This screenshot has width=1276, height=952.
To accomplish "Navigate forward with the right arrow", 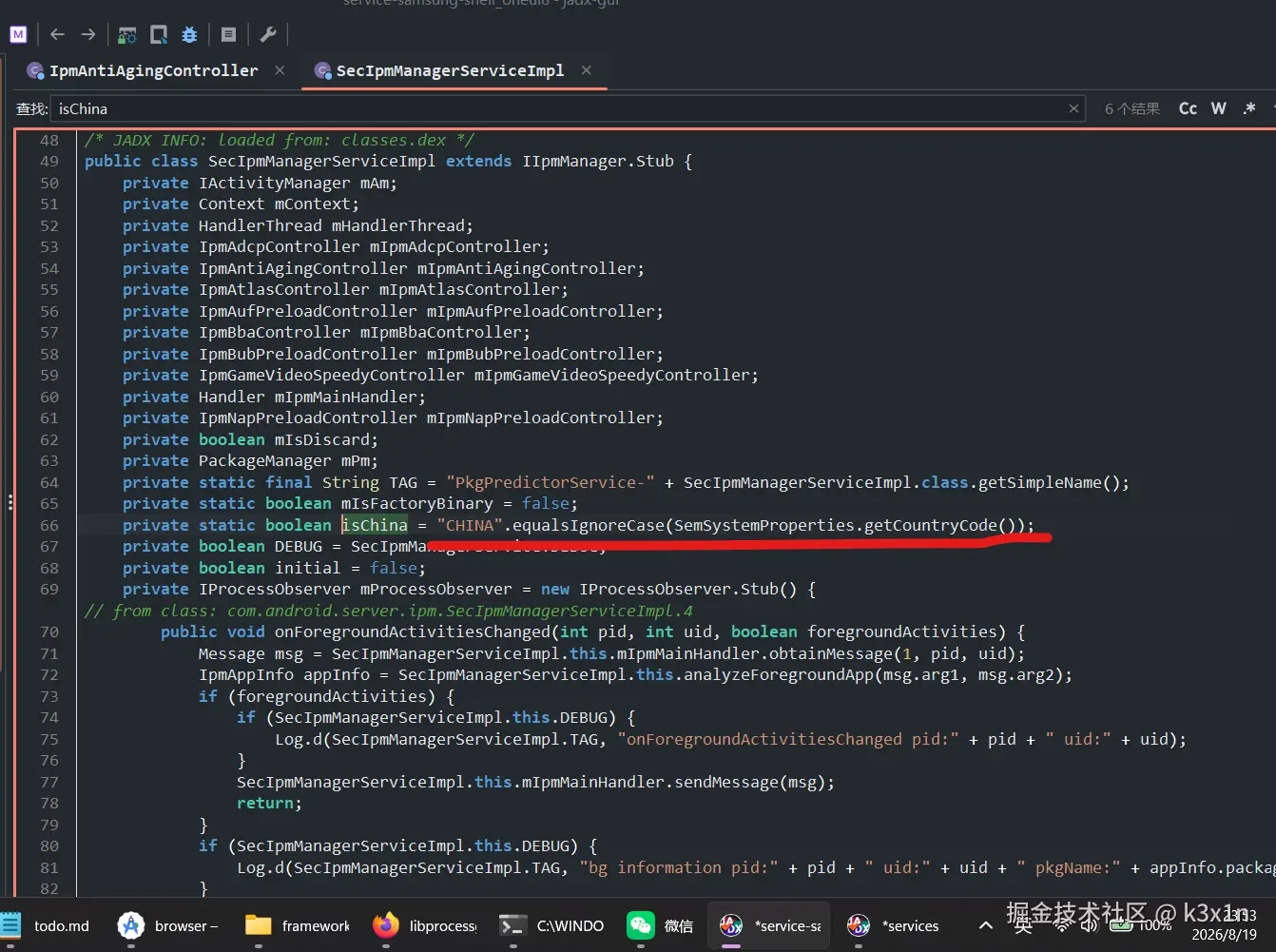I will pyautogui.click(x=88, y=35).
